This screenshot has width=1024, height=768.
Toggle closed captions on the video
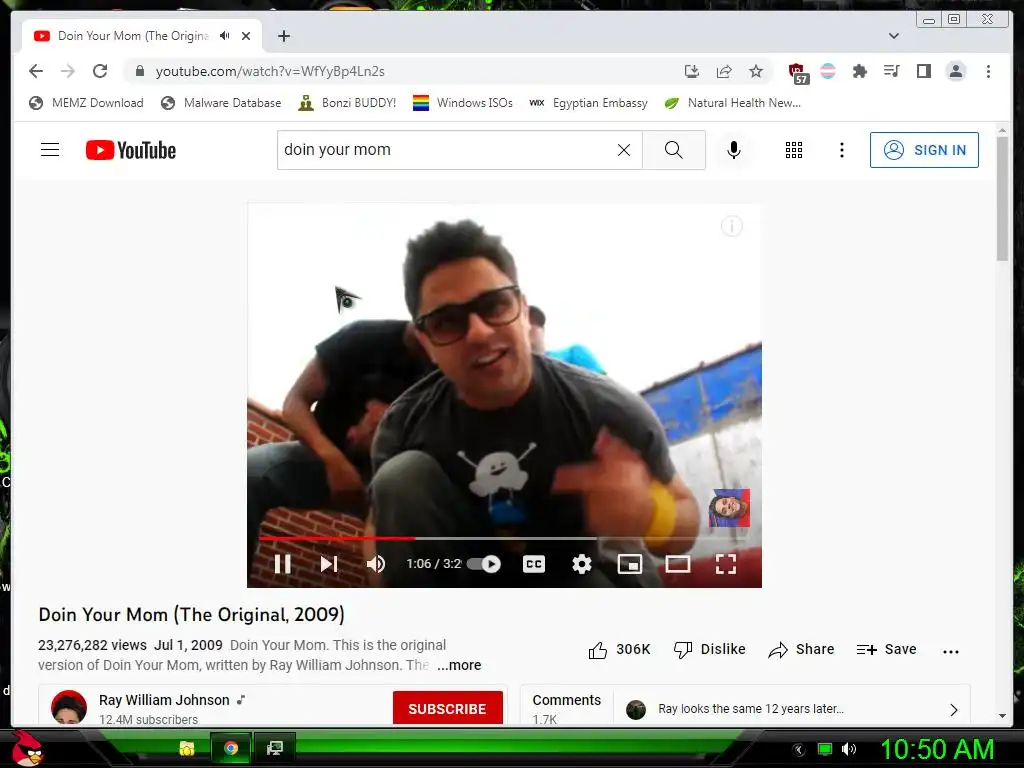pyautogui.click(x=534, y=564)
